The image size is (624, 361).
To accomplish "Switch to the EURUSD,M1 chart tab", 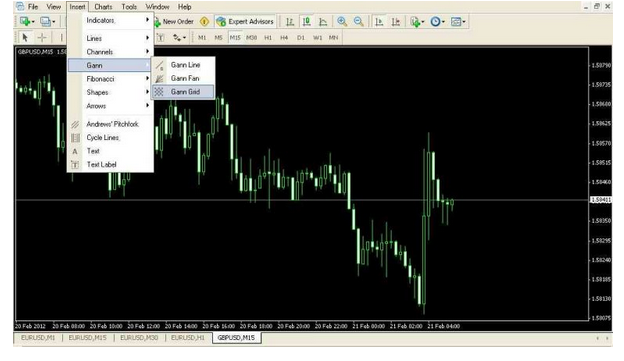I will [38, 338].
